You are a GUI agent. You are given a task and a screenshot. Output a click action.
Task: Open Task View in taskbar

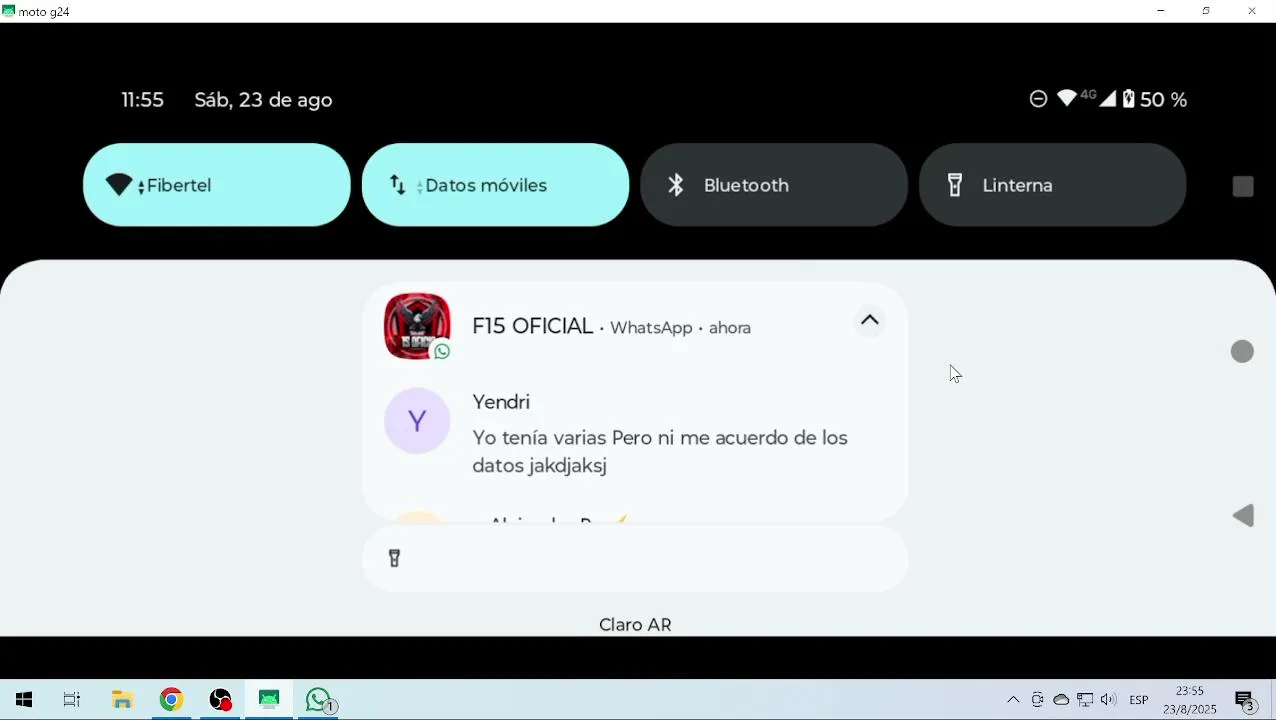click(72, 700)
